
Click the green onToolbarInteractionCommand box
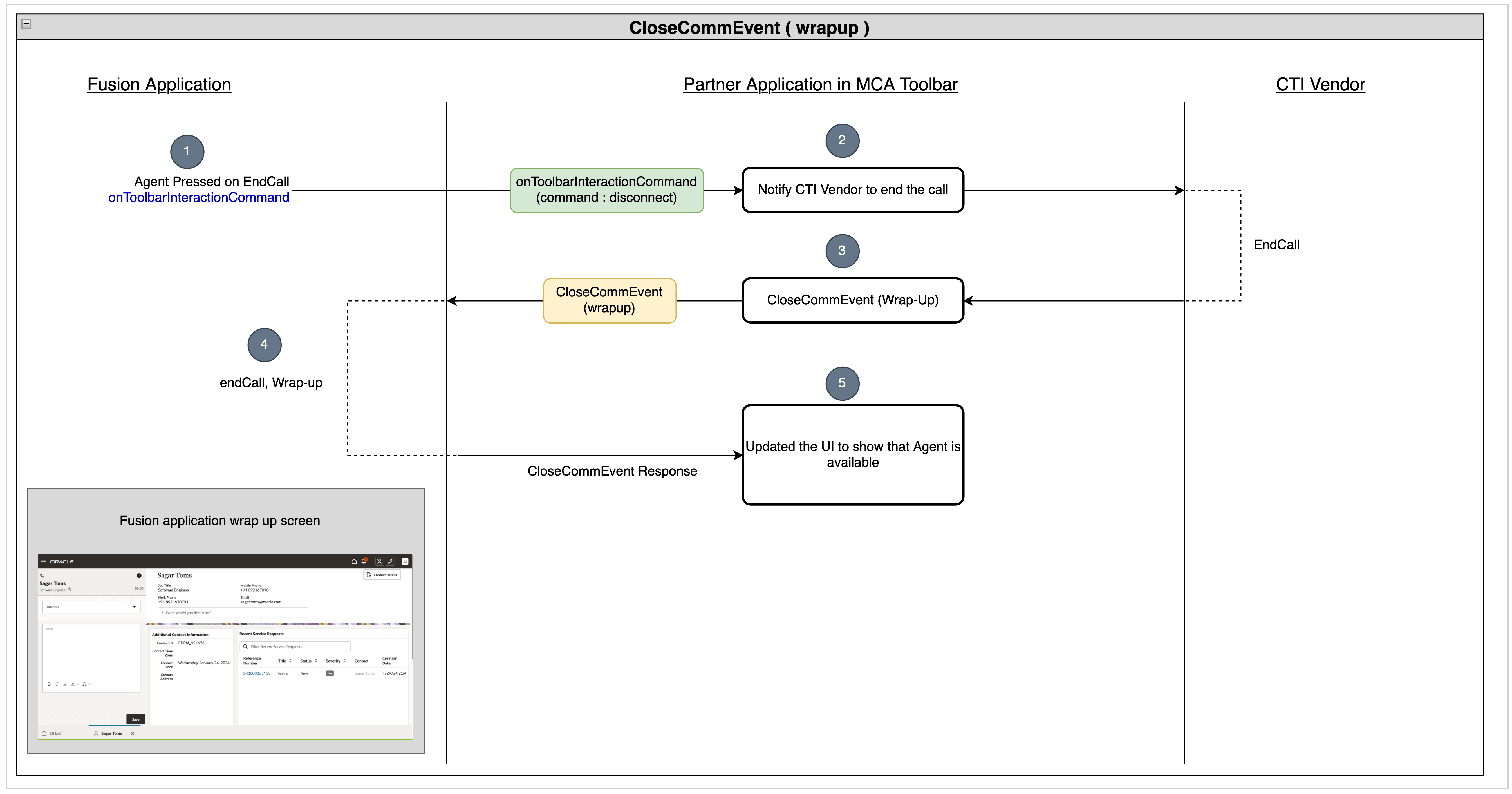[x=606, y=190]
